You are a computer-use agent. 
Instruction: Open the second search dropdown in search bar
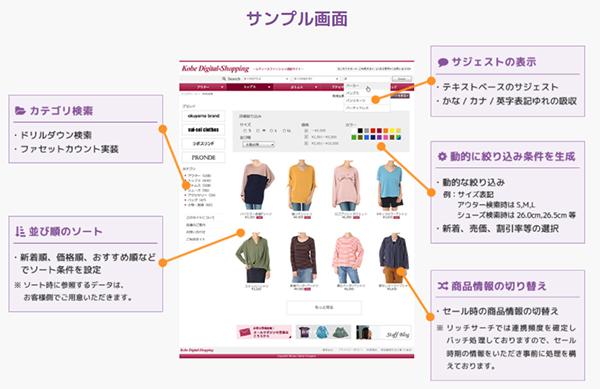click(316, 79)
